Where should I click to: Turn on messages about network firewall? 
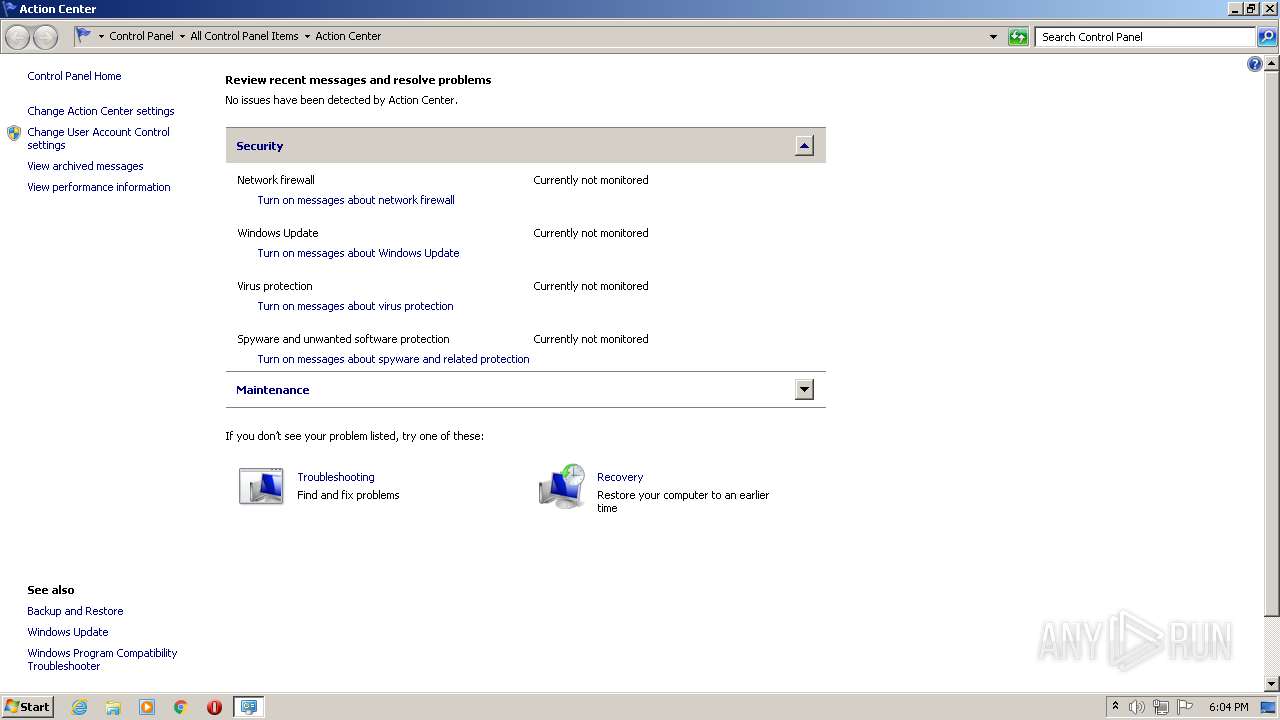pyautogui.click(x=356, y=200)
